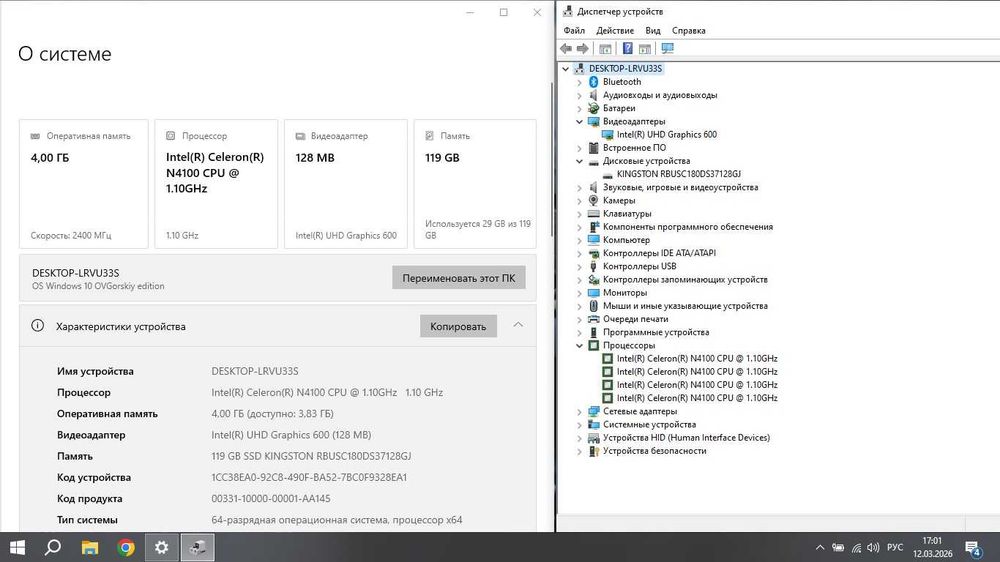Expand the Сетевые адаптеры category
The height and width of the screenshot is (562, 1000).
pyautogui.click(x=579, y=412)
